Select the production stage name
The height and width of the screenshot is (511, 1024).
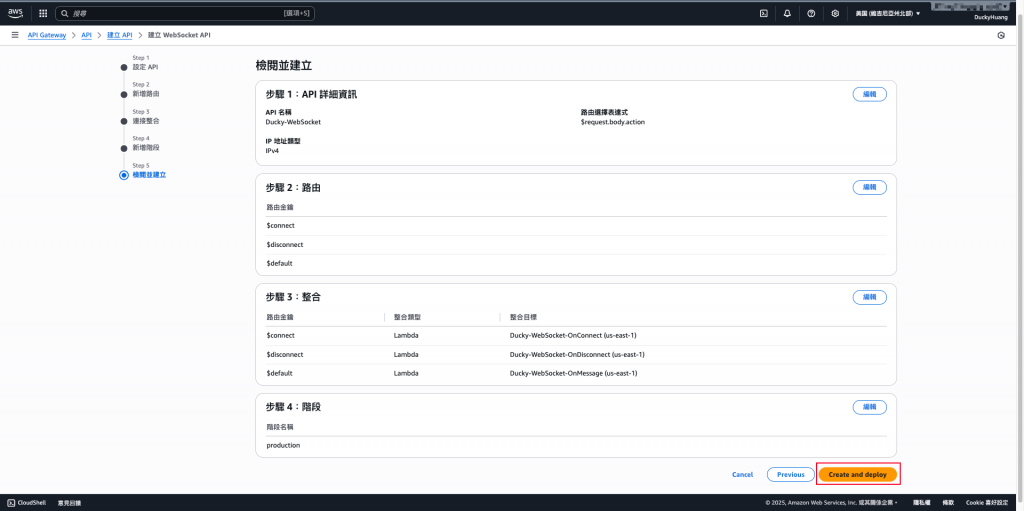tap(283, 445)
